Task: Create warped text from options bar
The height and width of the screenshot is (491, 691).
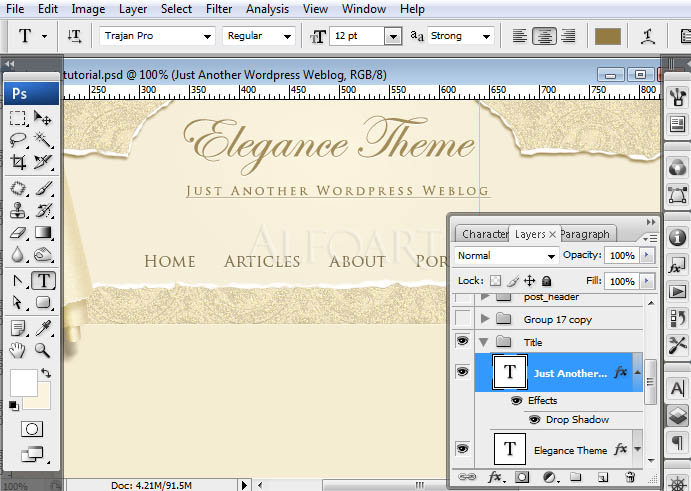Action: pyautogui.click(x=647, y=36)
